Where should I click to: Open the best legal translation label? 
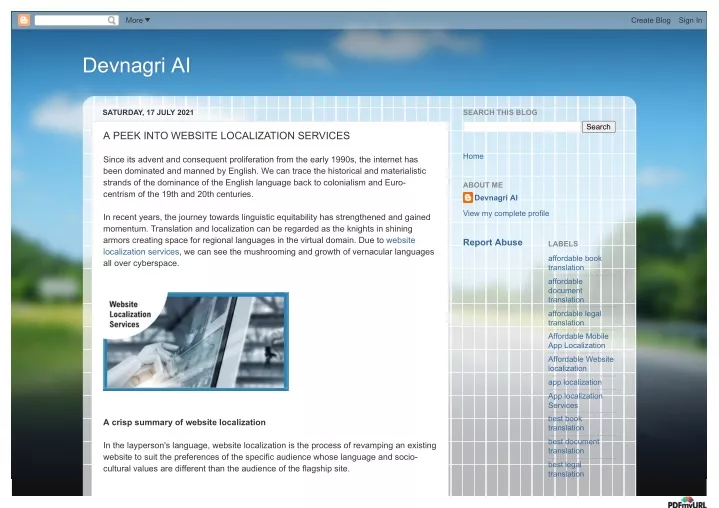[x=566, y=469]
